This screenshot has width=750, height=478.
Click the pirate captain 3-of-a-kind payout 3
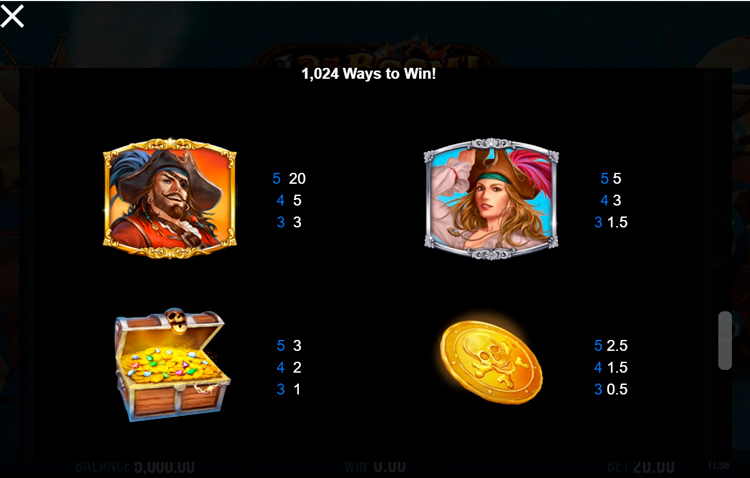point(297,222)
